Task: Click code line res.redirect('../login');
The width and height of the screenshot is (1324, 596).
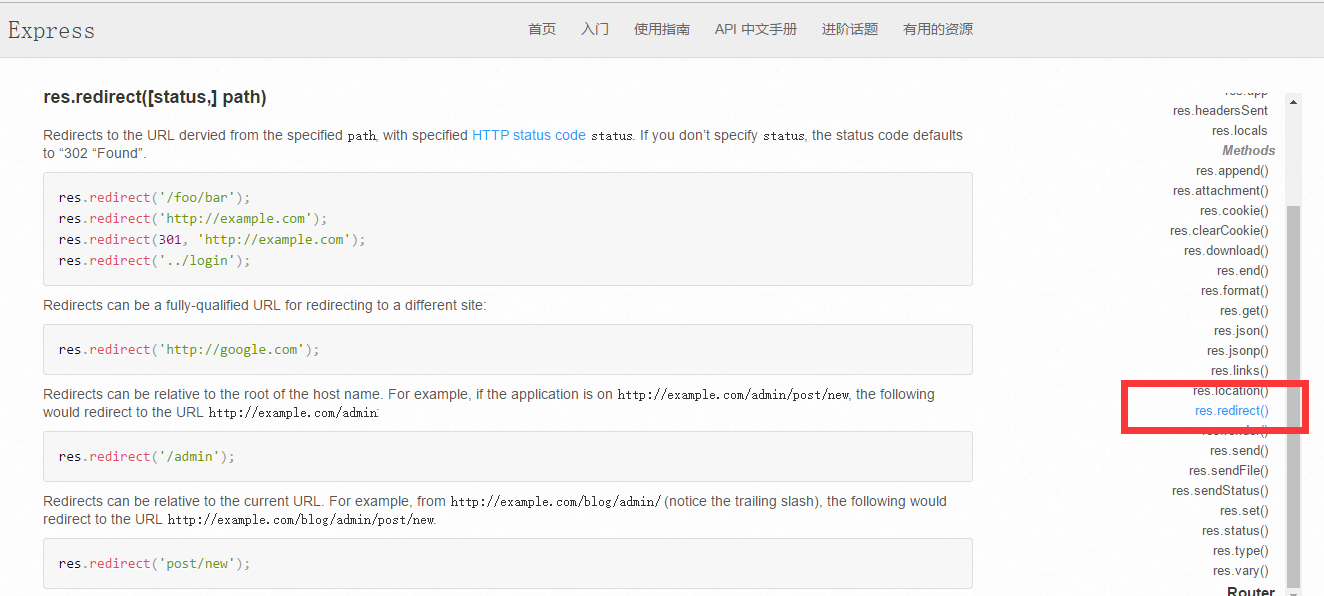Action: 154,261
